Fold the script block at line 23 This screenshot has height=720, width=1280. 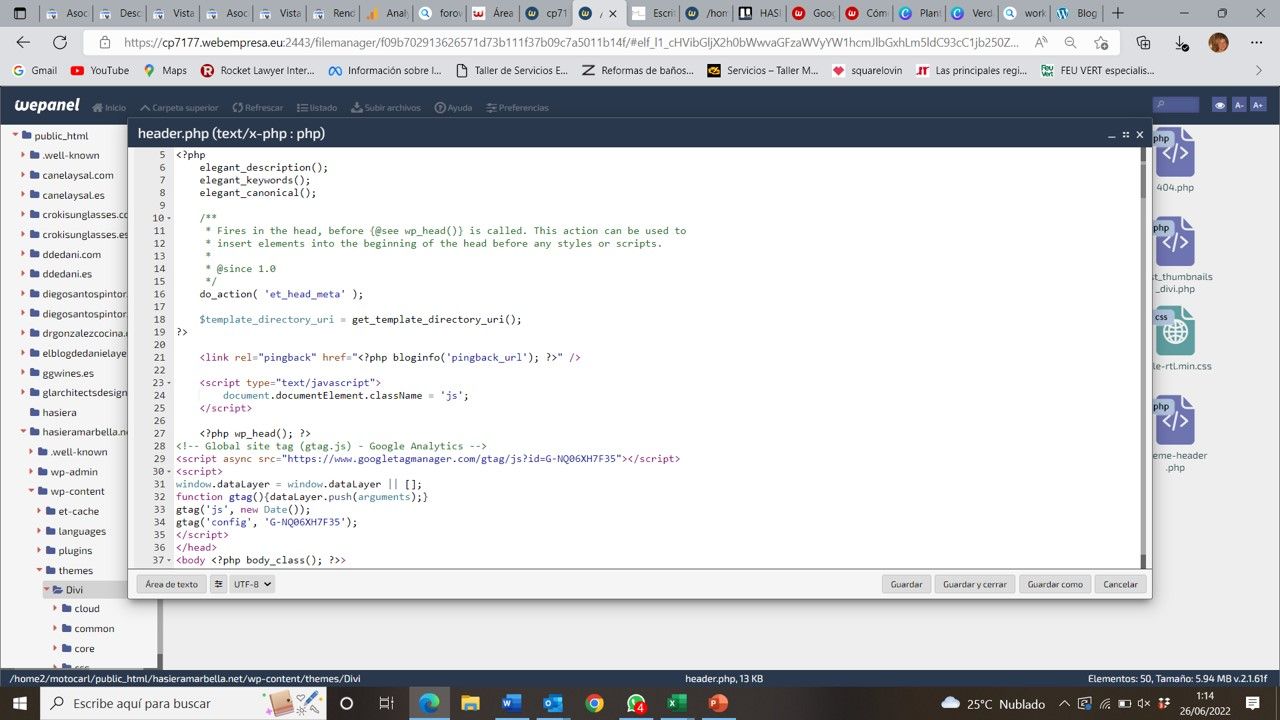[168, 383]
